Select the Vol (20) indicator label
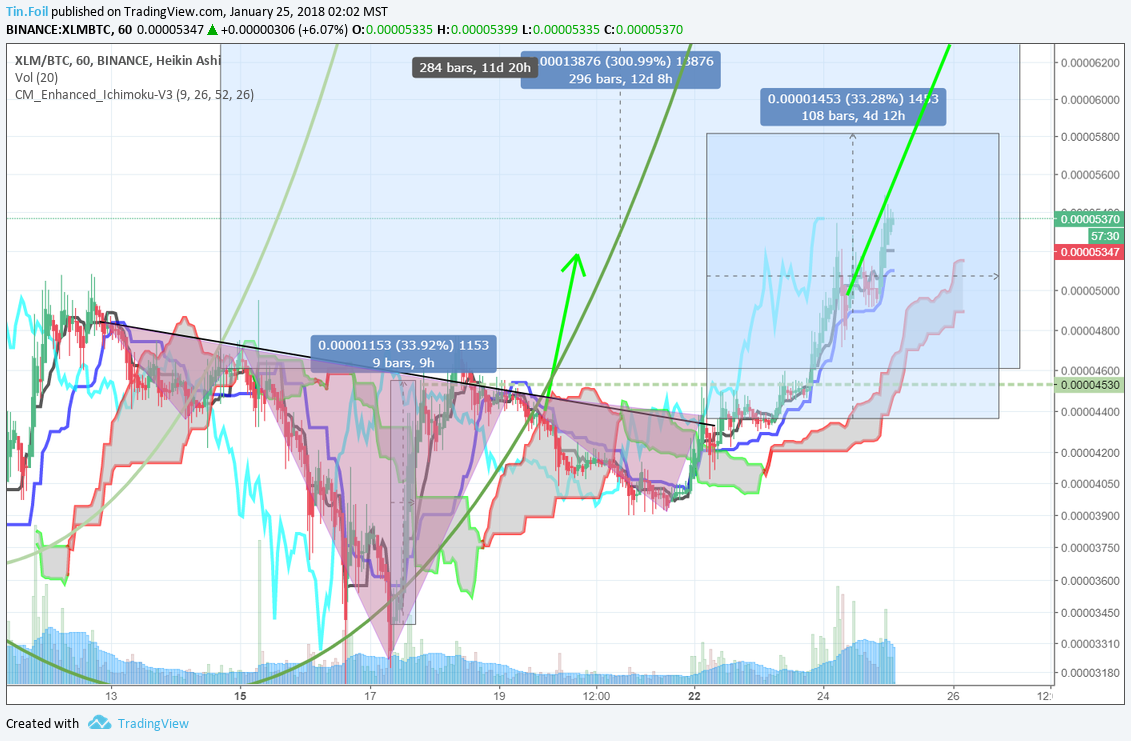 [36, 77]
